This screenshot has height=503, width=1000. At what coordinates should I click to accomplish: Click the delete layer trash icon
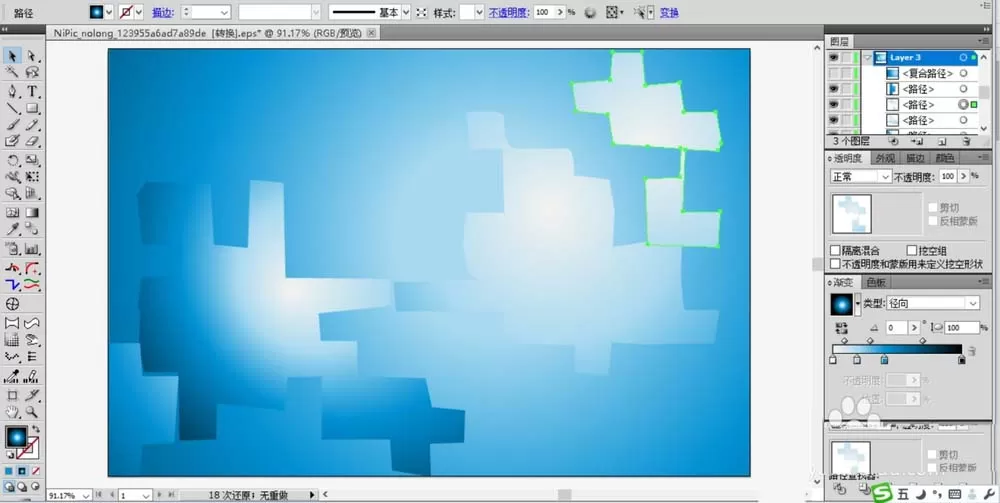966,141
